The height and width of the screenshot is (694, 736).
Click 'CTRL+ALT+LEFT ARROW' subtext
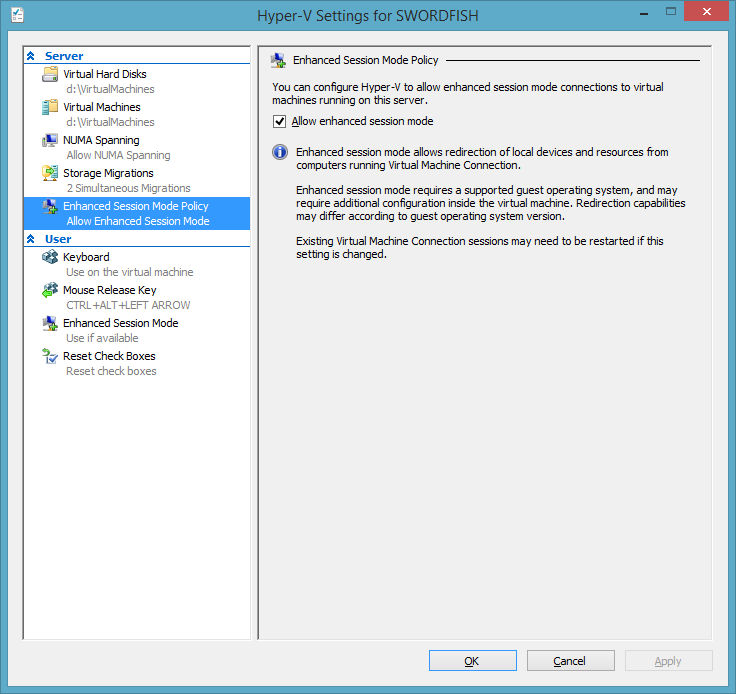click(x=128, y=305)
